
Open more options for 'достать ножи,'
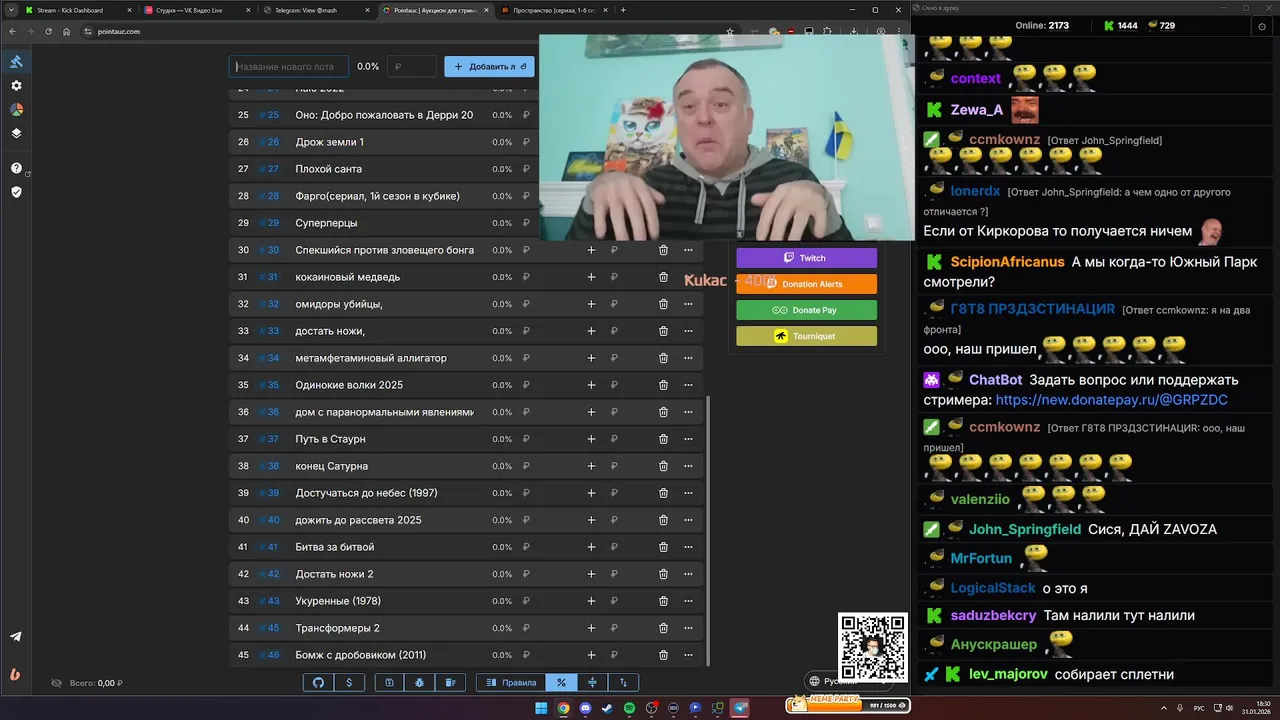pyautogui.click(x=688, y=331)
